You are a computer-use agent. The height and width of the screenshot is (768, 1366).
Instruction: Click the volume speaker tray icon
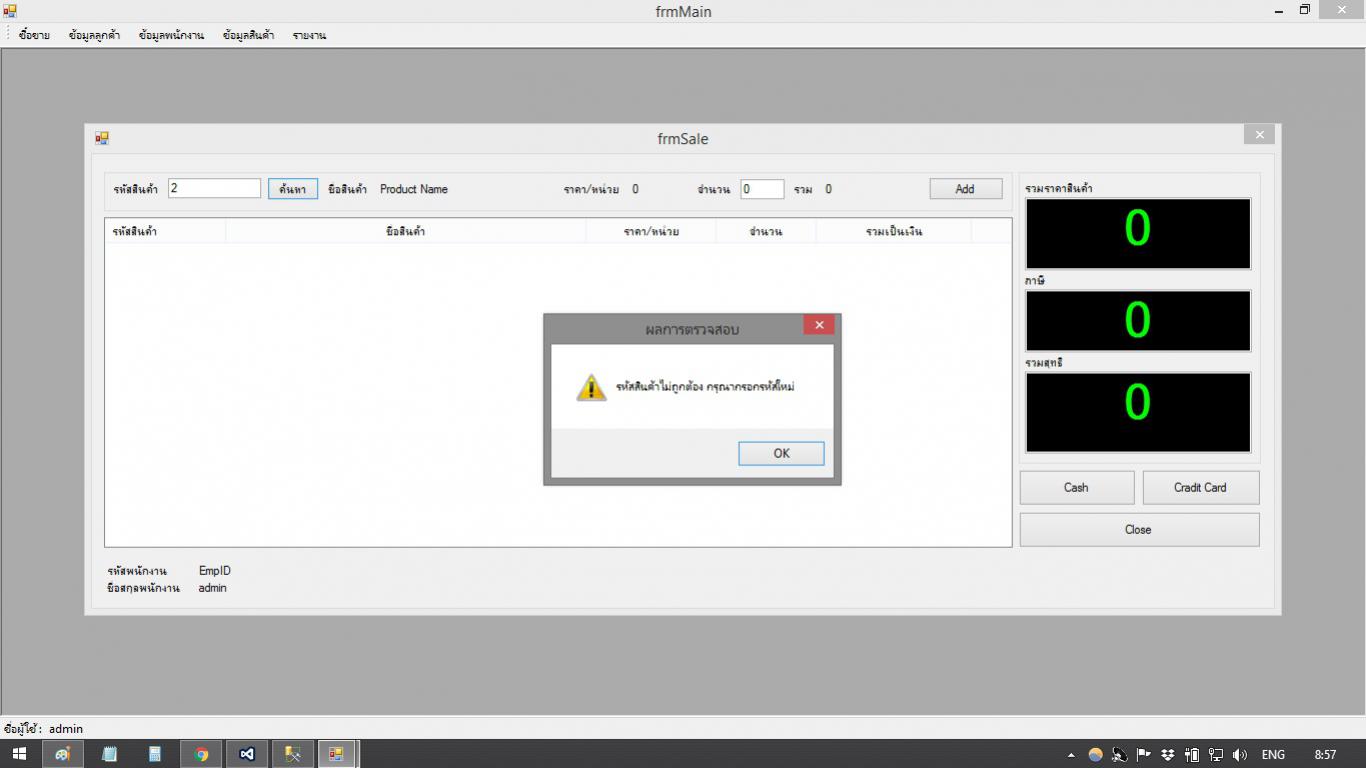(x=1240, y=755)
